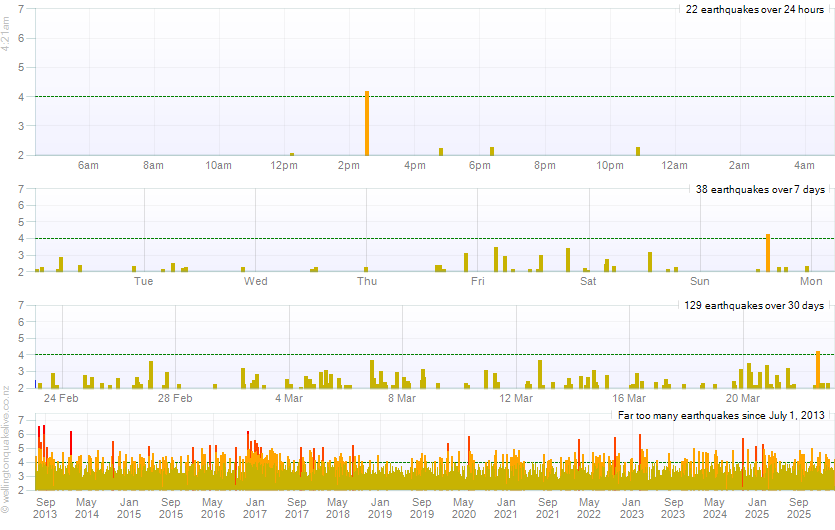The image size is (835, 530).
Task: Select the orange bar in 30-day chart
Action: [x=818, y=369]
